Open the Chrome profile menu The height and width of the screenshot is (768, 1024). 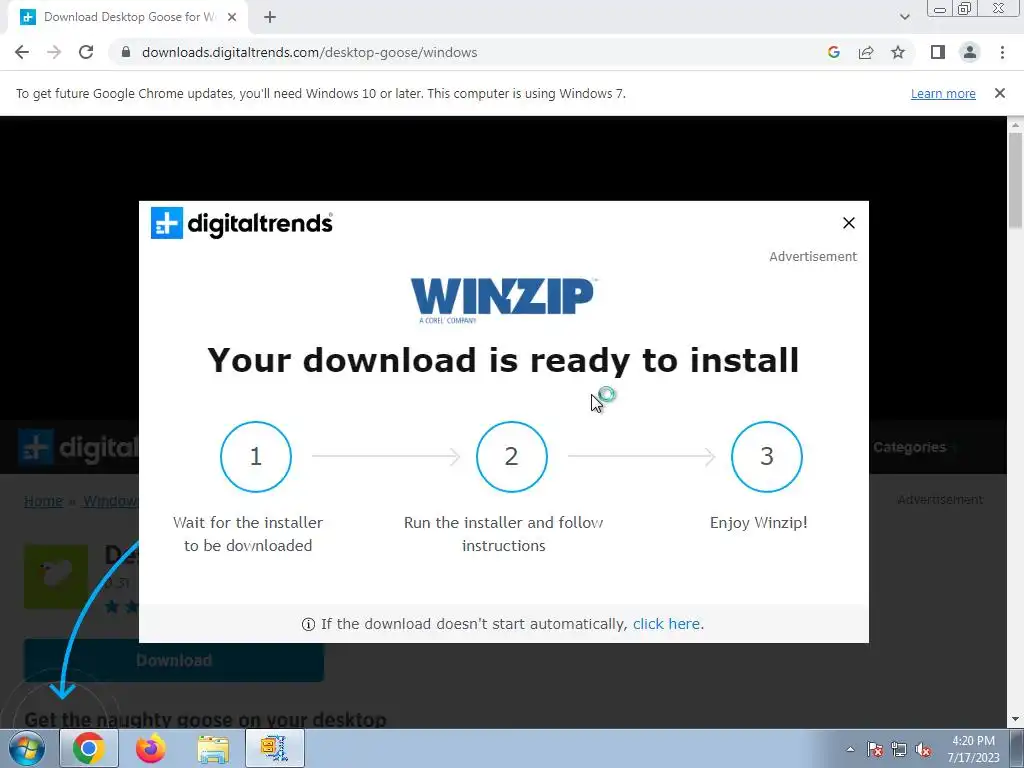pyautogui.click(x=970, y=52)
